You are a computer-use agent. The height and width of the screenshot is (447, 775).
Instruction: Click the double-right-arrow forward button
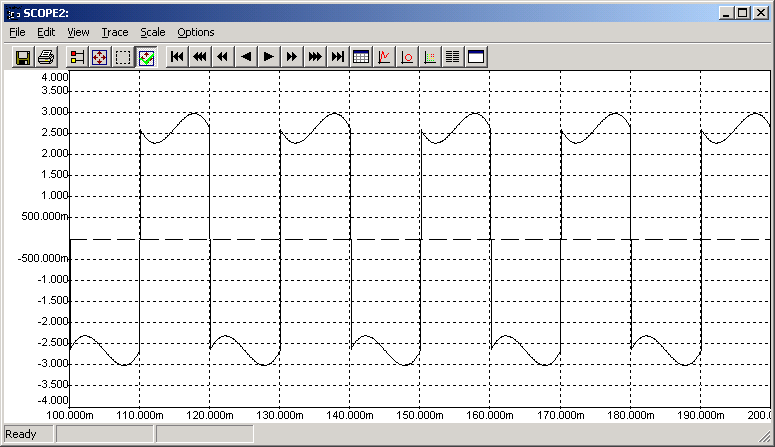(x=292, y=57)
